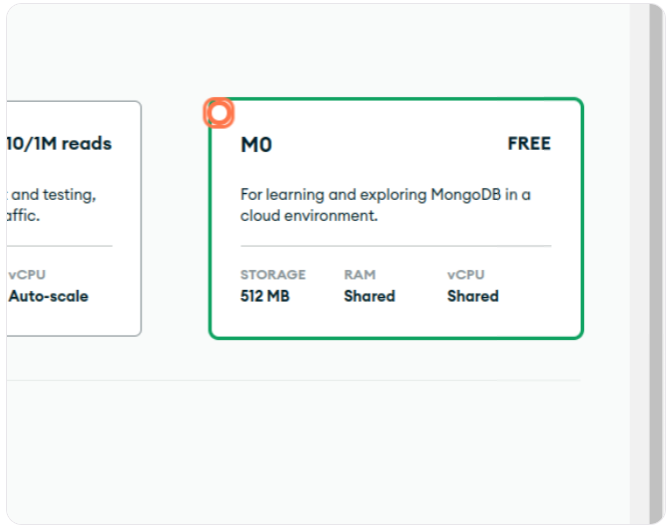This screenshot has width=670, height=530.
Task: Click the M0 learning and exploring description
Action: (x=385, y=204)
